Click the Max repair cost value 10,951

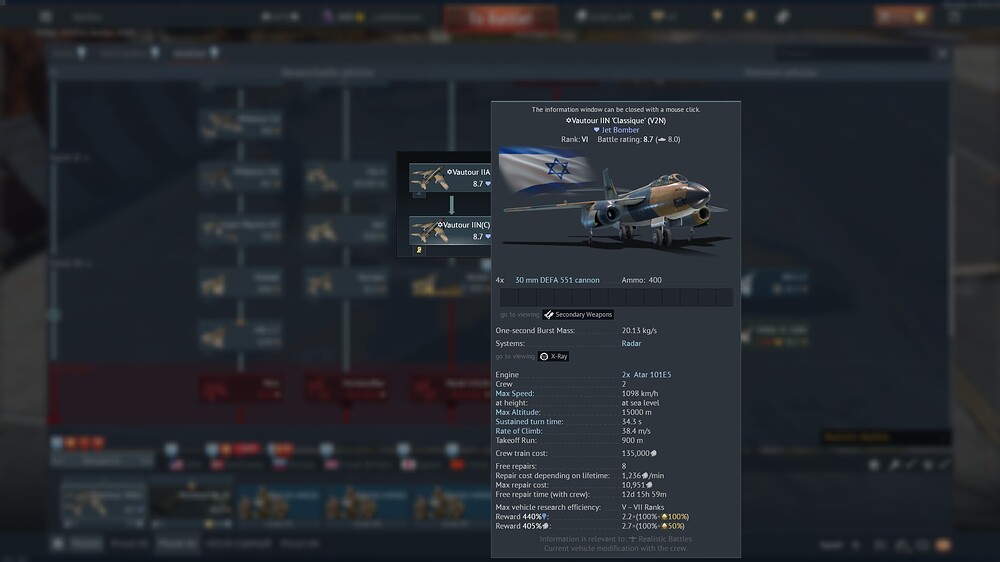(x=637, y=485)
